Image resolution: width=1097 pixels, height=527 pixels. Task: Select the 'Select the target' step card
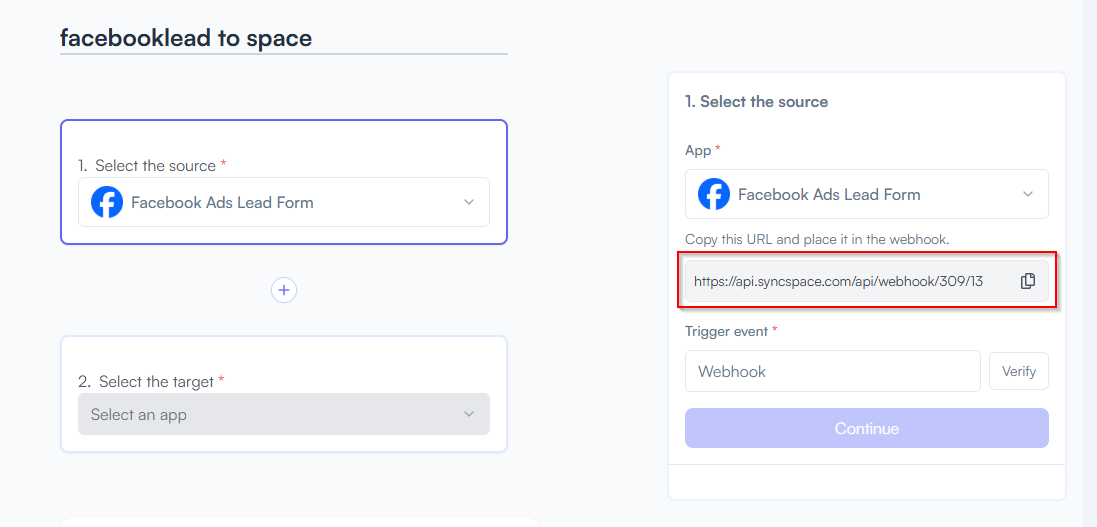coord(284,394)
